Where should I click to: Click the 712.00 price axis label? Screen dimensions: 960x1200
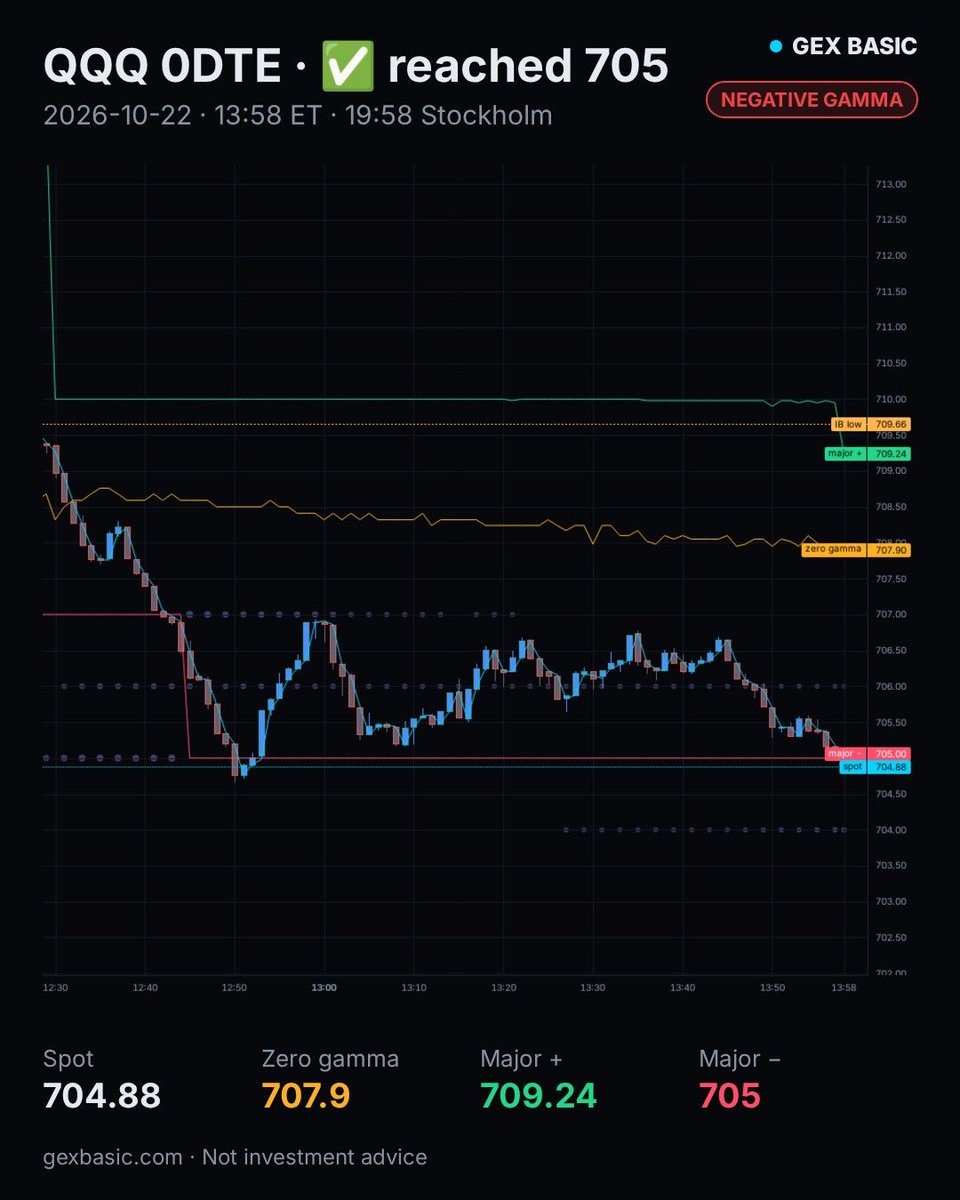pos(891,255)
